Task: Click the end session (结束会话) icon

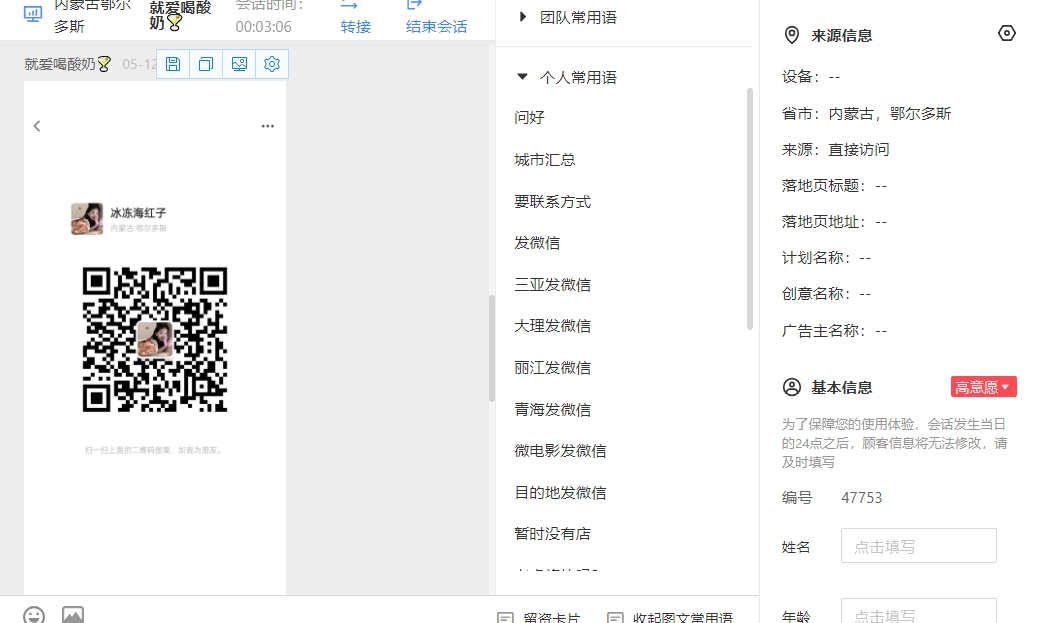Action: tap(414, 5)
